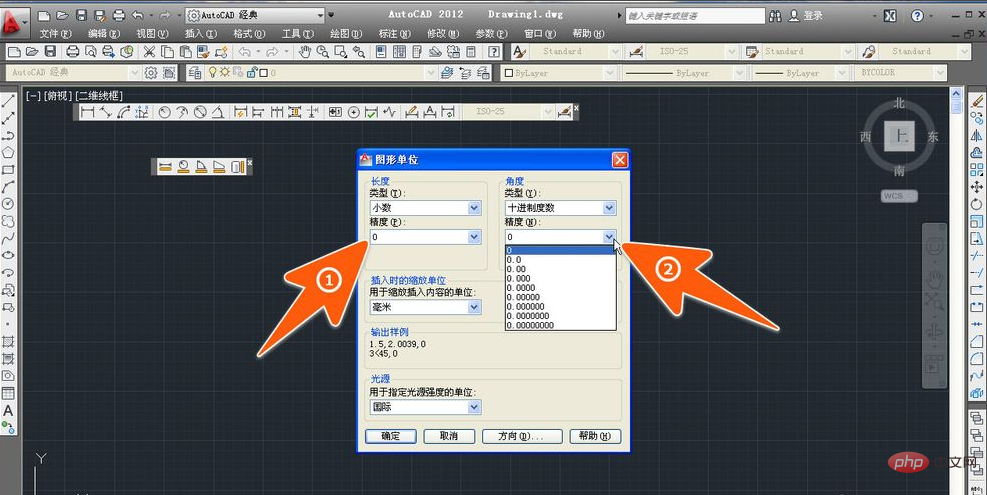Click the [俯视] viewport view control
The width and height of the screenshot is (987, 495).
coord(59,96)
